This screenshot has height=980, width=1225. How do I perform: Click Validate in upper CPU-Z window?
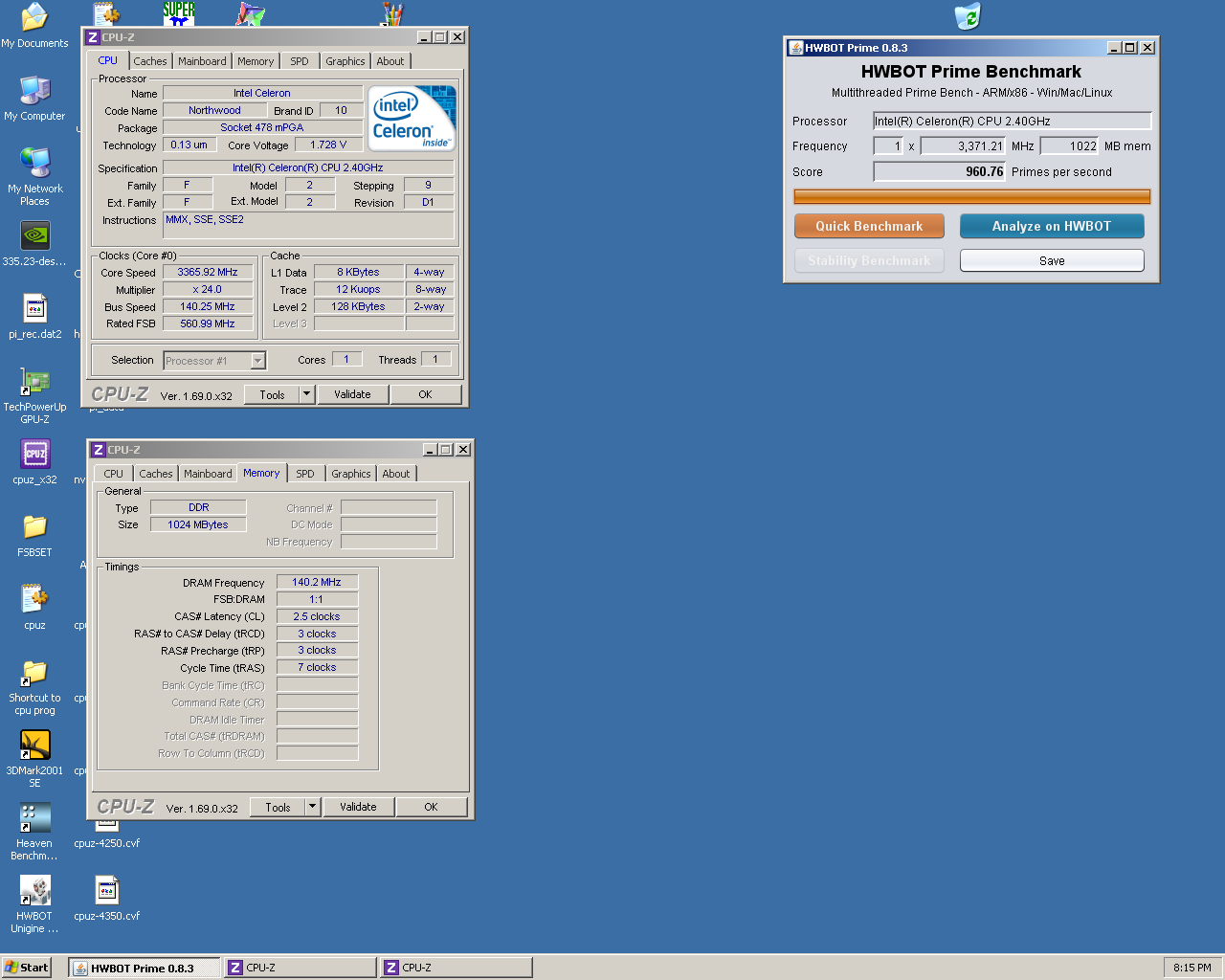(x=352, y=394)
